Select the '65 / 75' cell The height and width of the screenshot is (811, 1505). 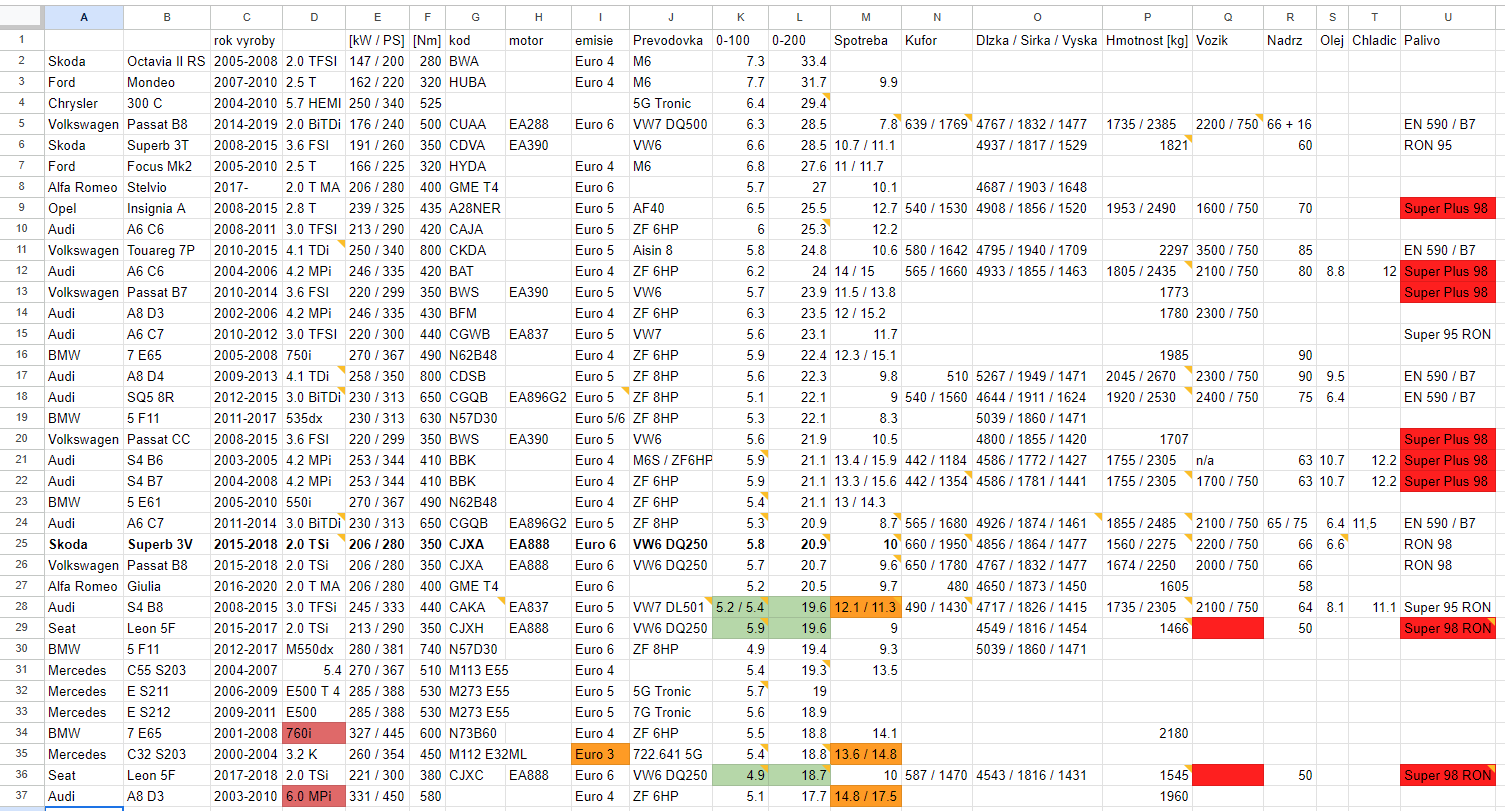point(1290,523)
